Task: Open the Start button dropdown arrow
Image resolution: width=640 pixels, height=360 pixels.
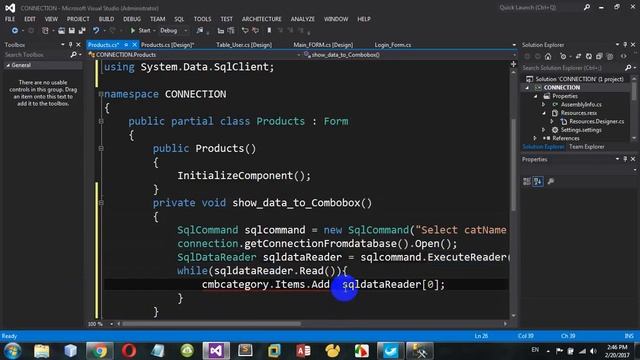Action: (x=154, y=31)
